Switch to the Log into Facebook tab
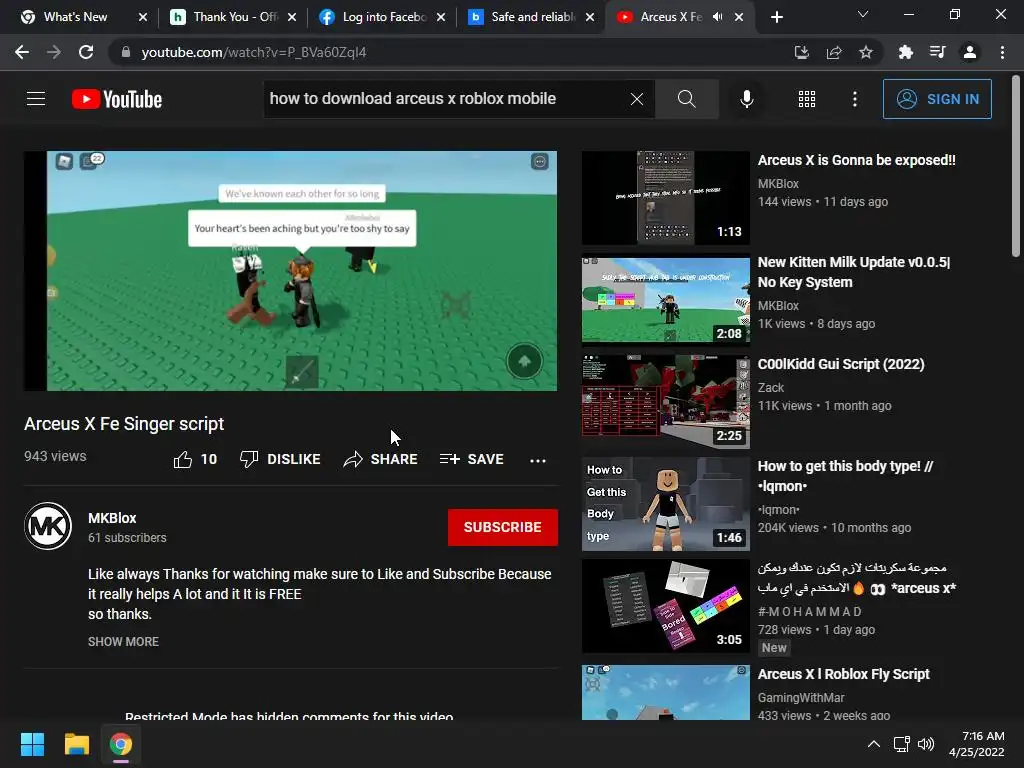The height and width of the screenshot is (768, 1024). click(x=381, y=17)
